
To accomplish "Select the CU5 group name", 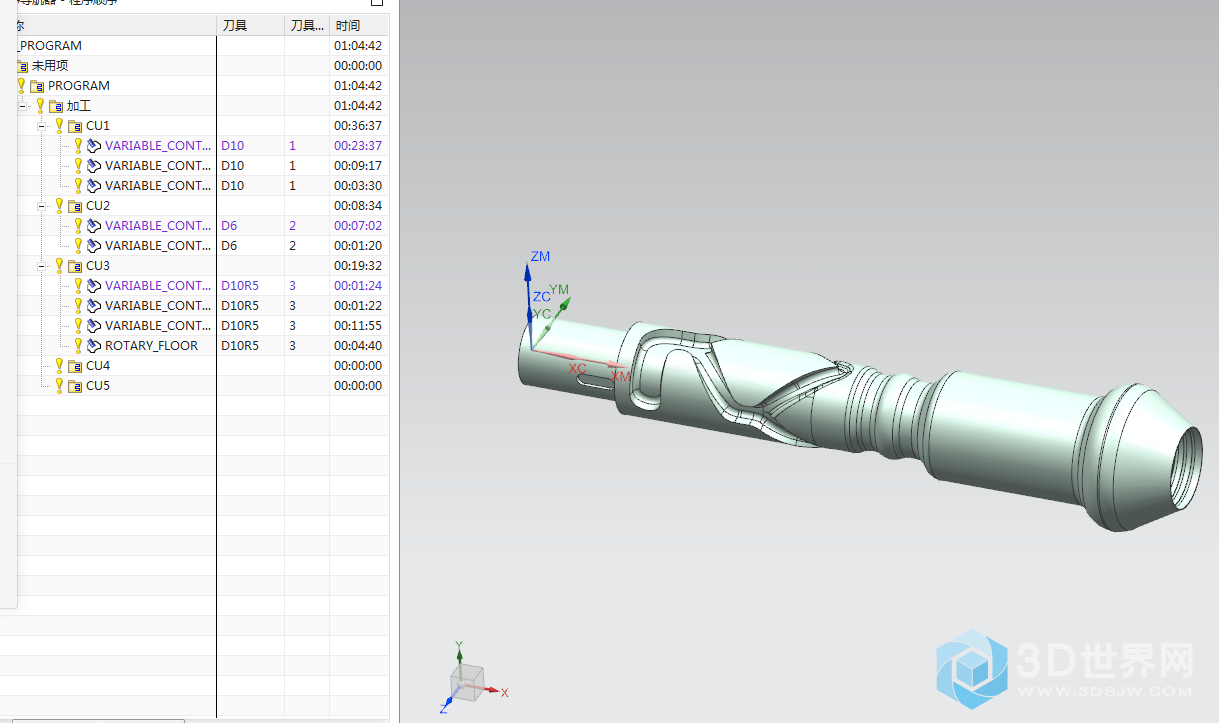I will 98,386.
